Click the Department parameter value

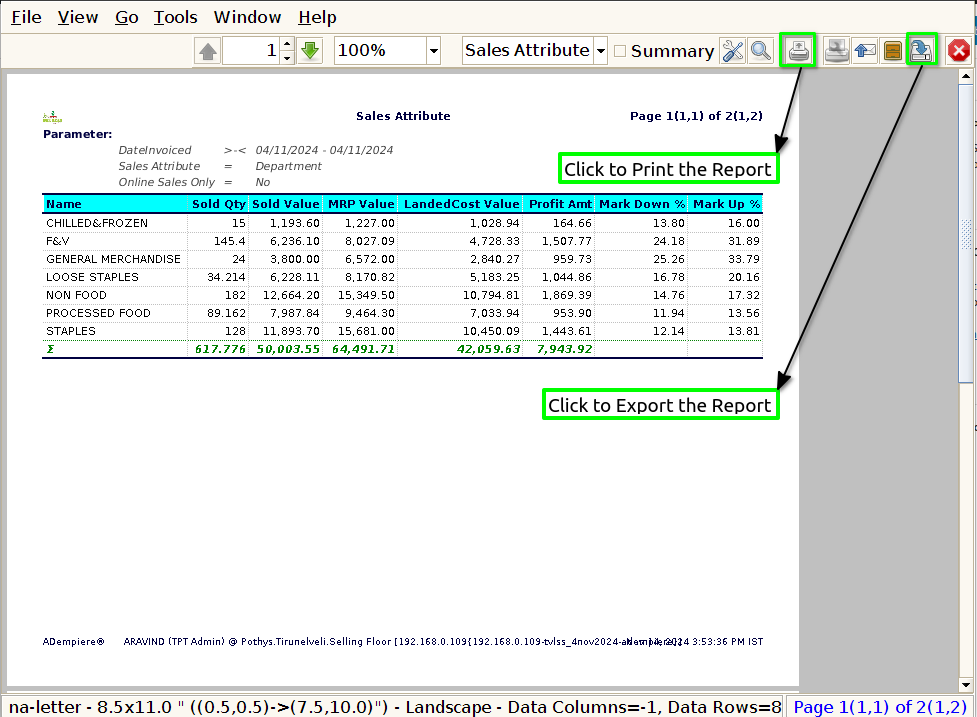[x=288, y=166]
